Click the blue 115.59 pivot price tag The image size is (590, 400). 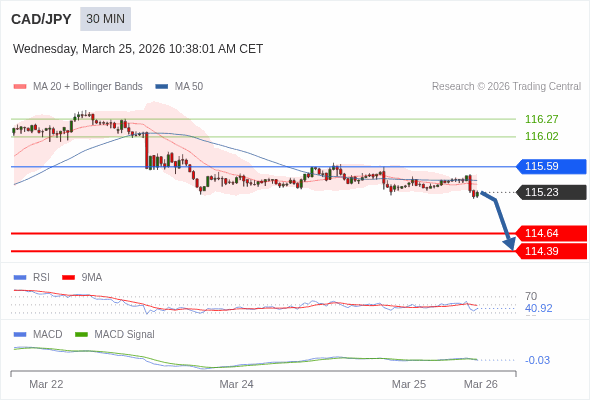(x=551, y=166)
